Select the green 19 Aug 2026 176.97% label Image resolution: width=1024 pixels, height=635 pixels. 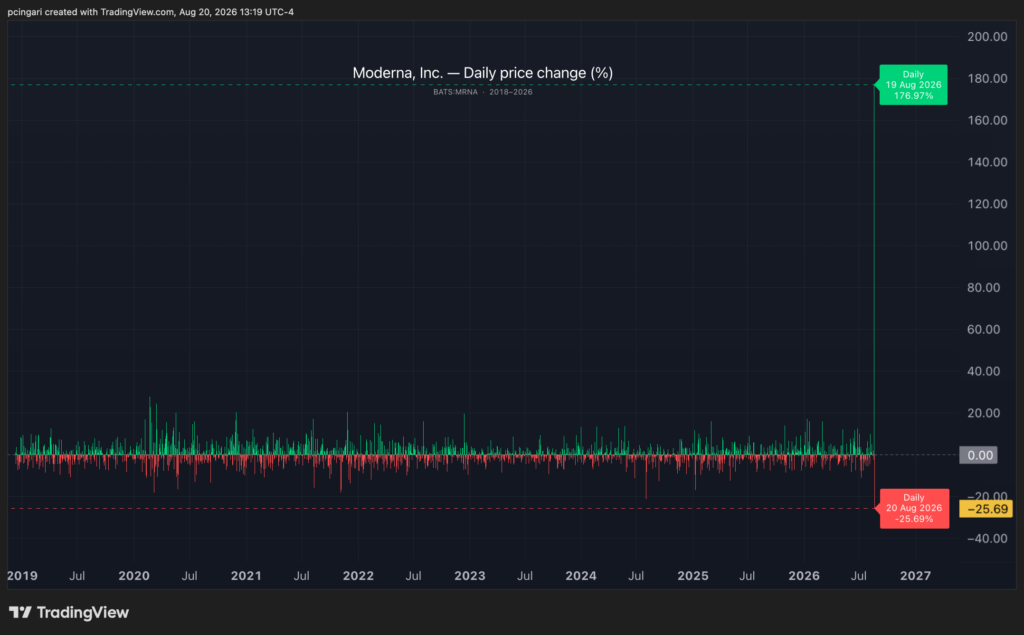pyautogui.click(x=913, y=85)
